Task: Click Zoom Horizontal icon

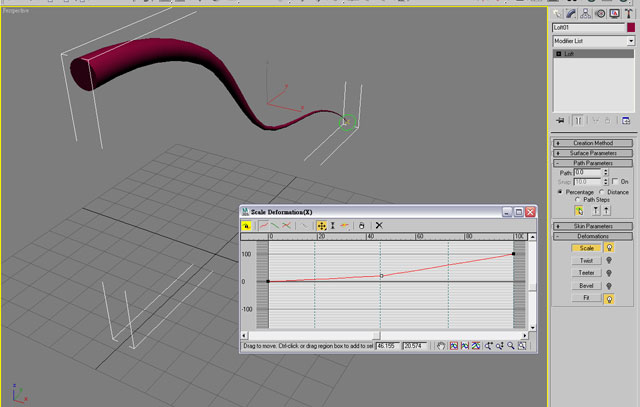Action: point(489,346)
